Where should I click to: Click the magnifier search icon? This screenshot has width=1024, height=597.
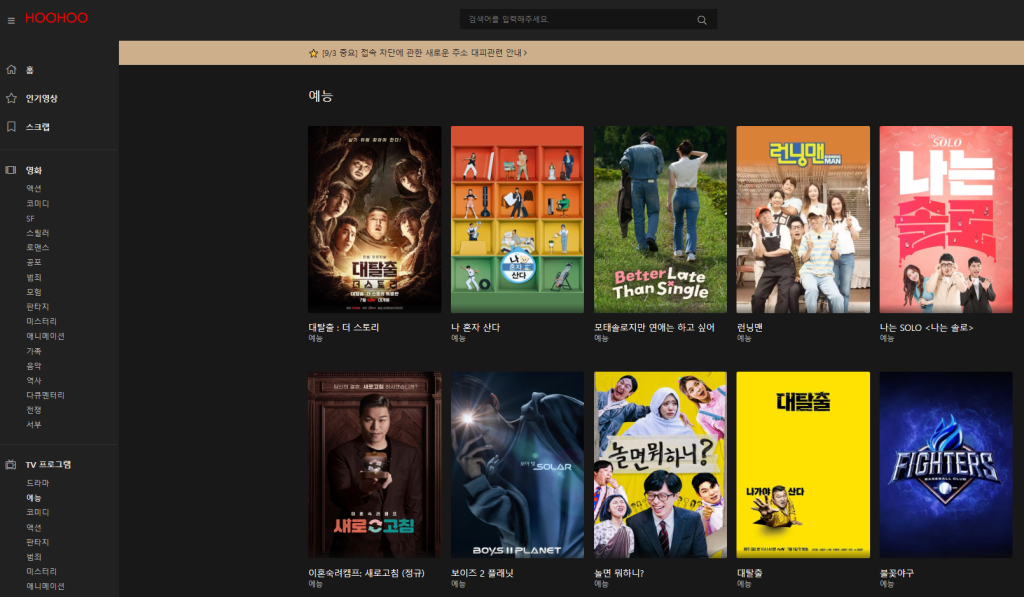point(702,20)
